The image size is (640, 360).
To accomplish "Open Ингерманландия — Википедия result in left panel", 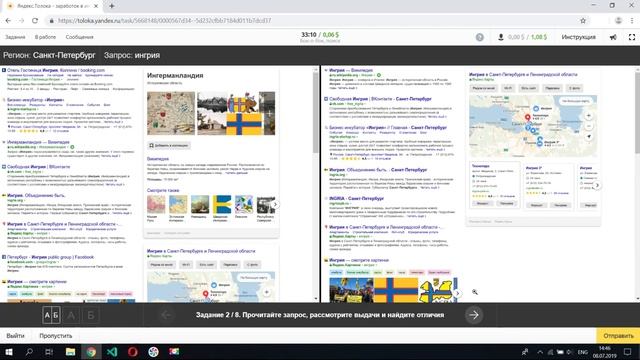I will [38, 142].
